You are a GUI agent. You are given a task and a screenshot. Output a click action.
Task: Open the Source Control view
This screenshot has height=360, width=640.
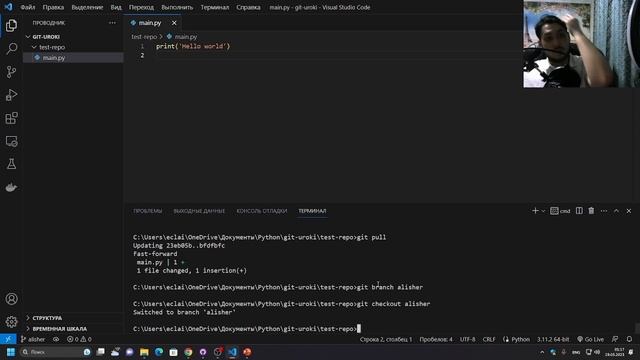click(11, 72)
